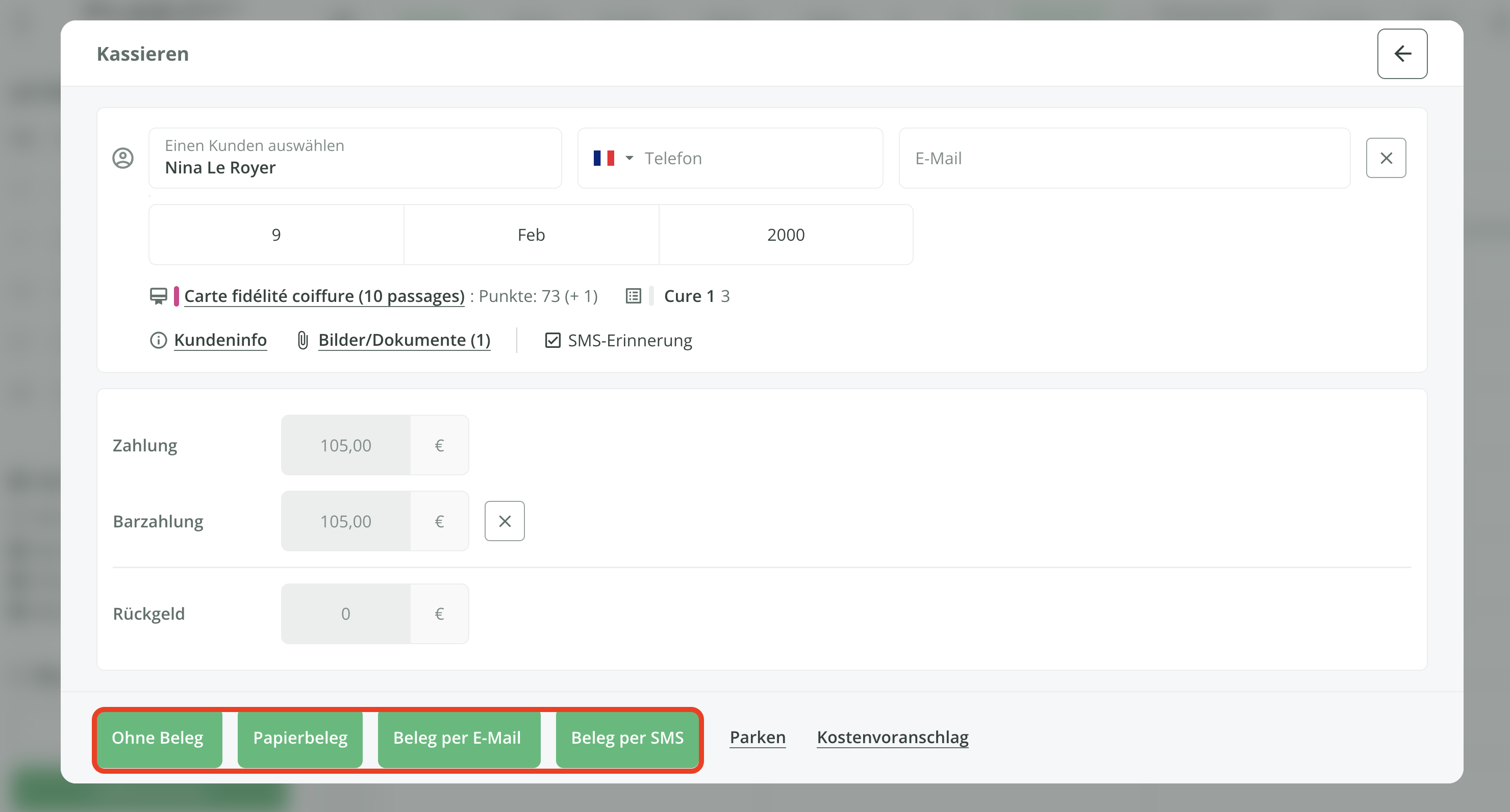The image size is (1510, 812).
Task: Open the birth month Feb selector
Action: coord(531,235)
